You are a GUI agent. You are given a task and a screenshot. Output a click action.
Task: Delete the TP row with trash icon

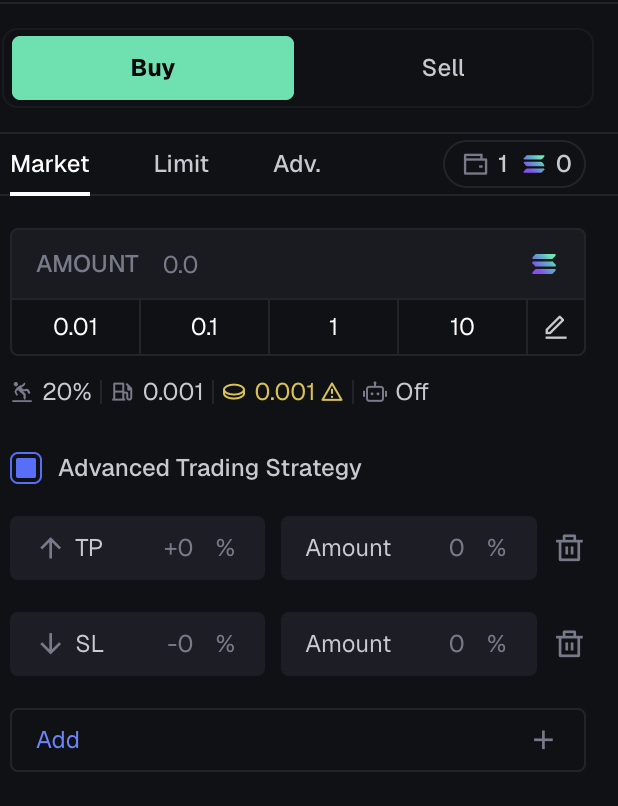tap(569, 548)
